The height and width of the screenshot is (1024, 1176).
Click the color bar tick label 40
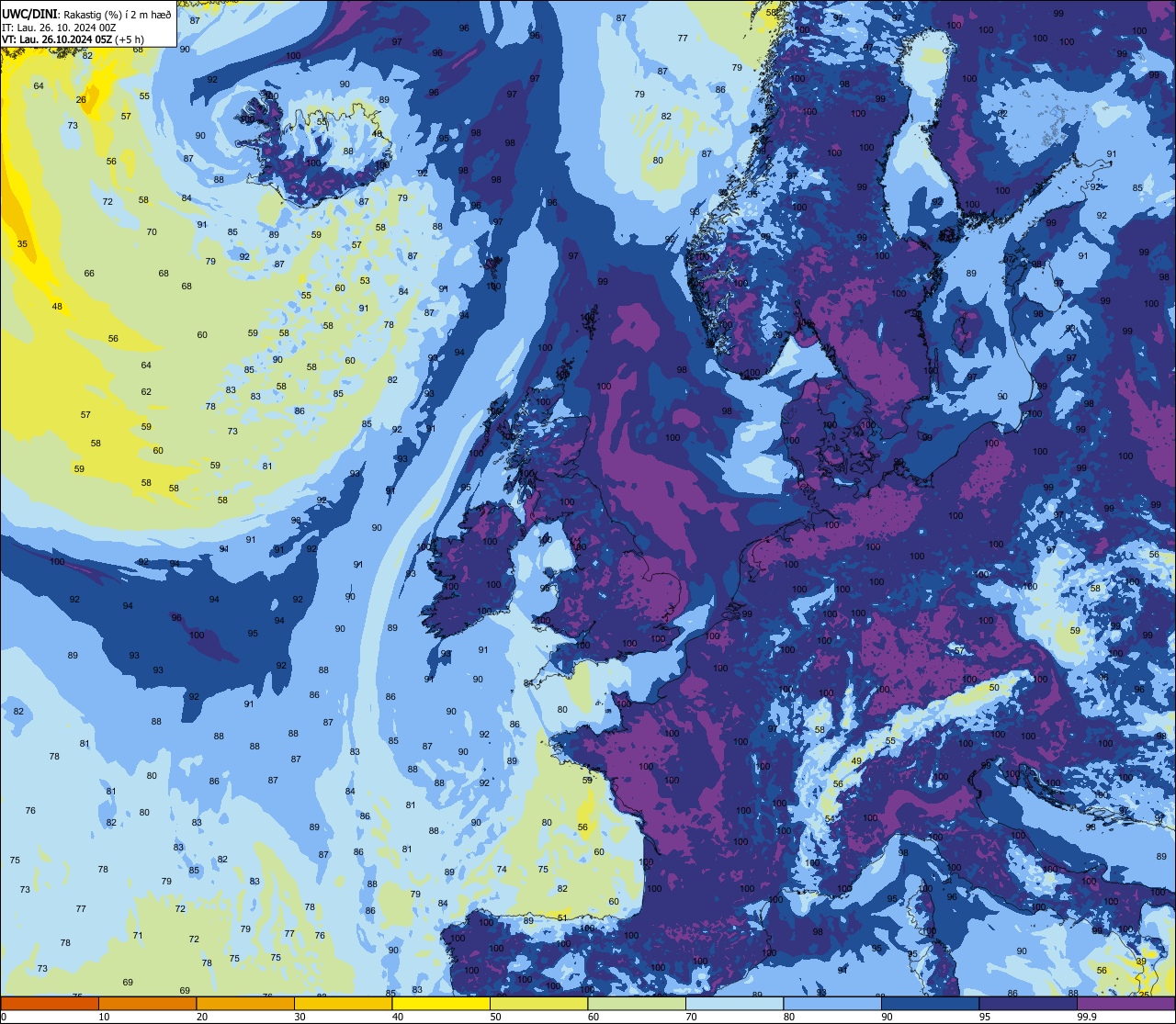point(397,1017)
